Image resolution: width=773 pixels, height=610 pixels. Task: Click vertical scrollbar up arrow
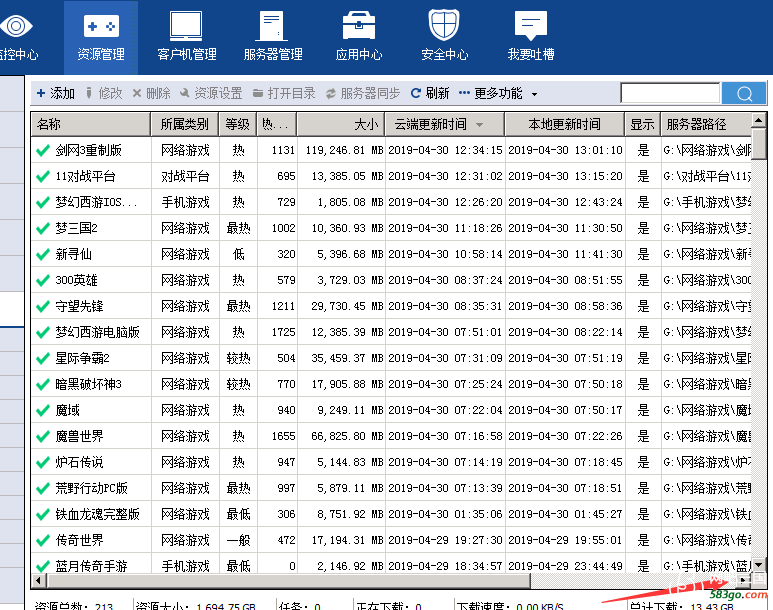pyautogui.click(x=759, y=120)
